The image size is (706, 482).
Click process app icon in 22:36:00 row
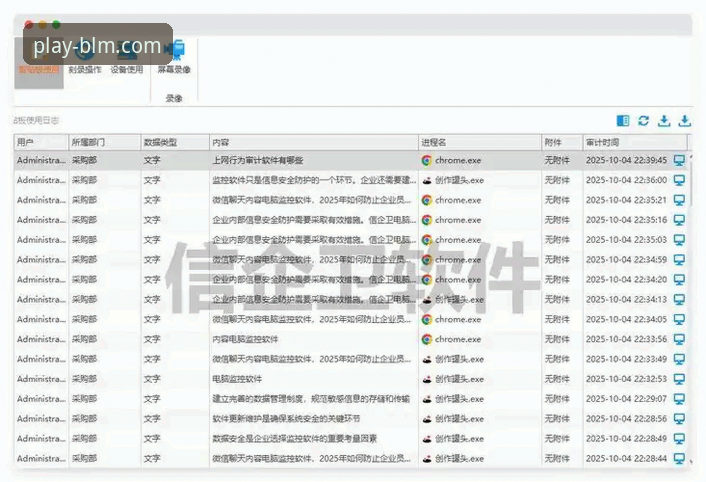tap(427, 180)
